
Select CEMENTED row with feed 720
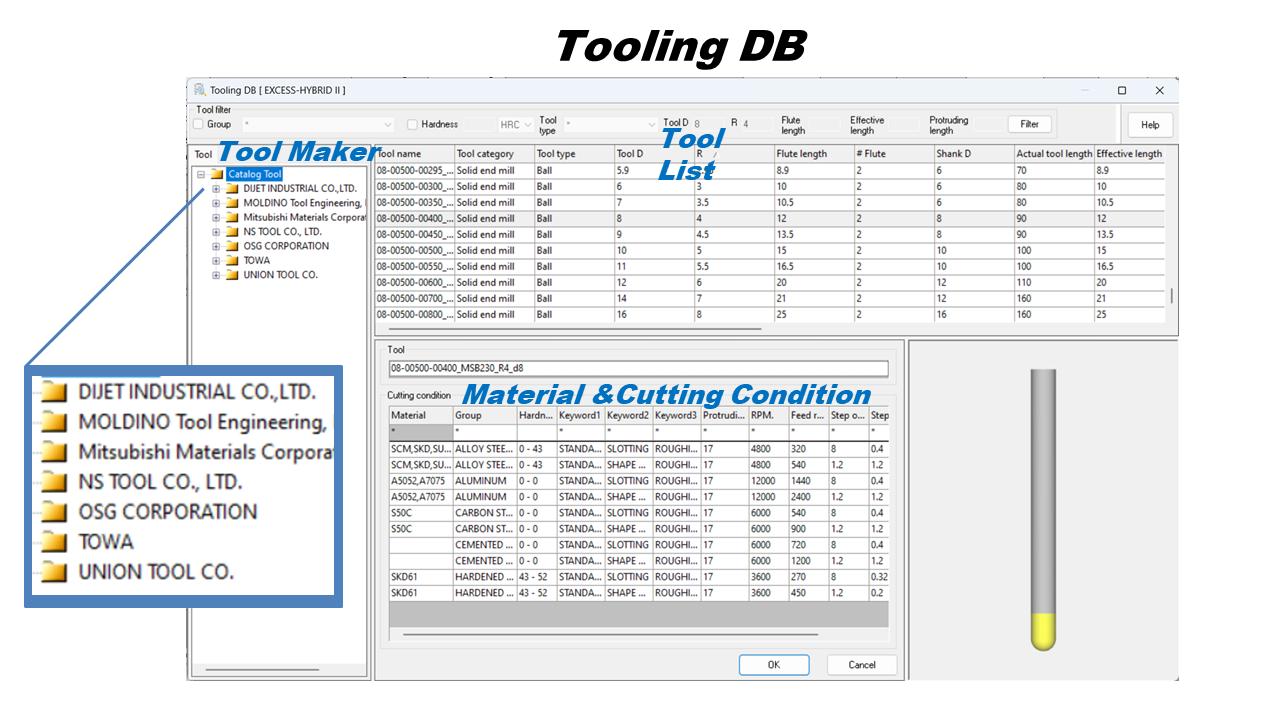pos(638,545)
